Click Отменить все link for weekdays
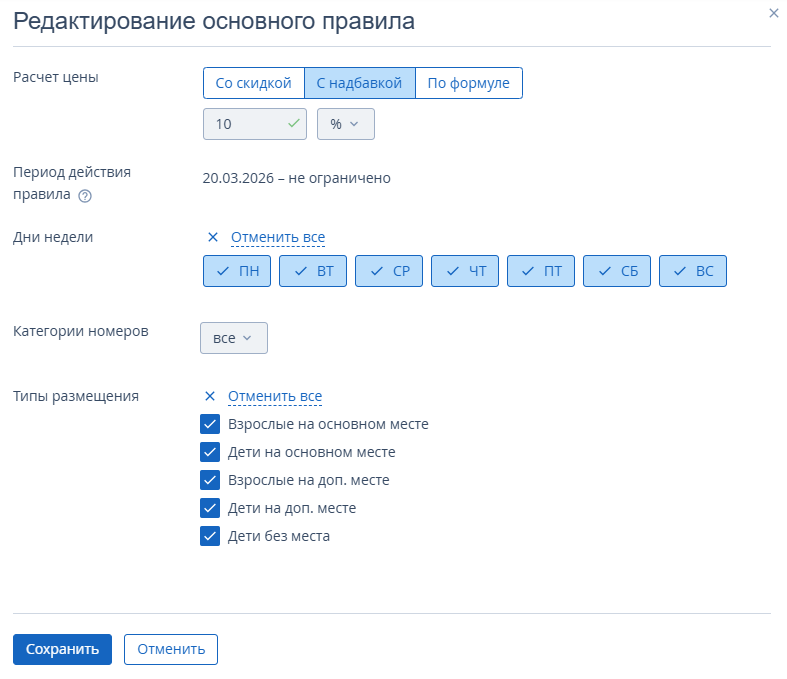 coord(278,237)
